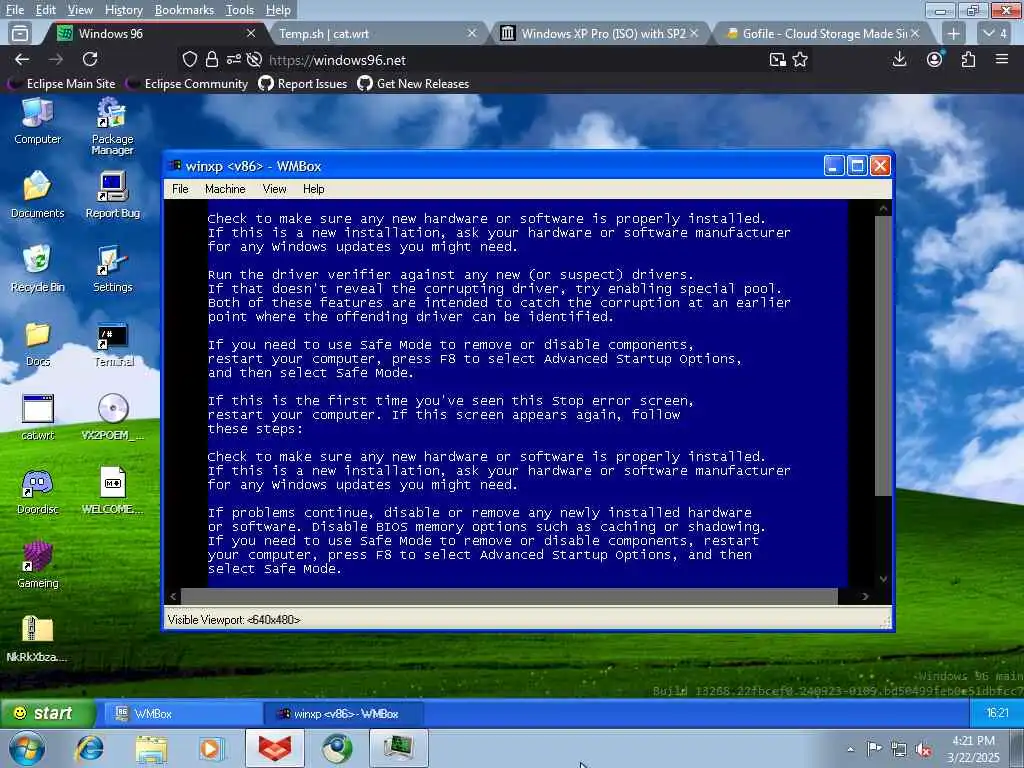Click the Windows system clock 4:21 PM
Image resolution: width=1024 pixels, height=768 pixels.
973,749
